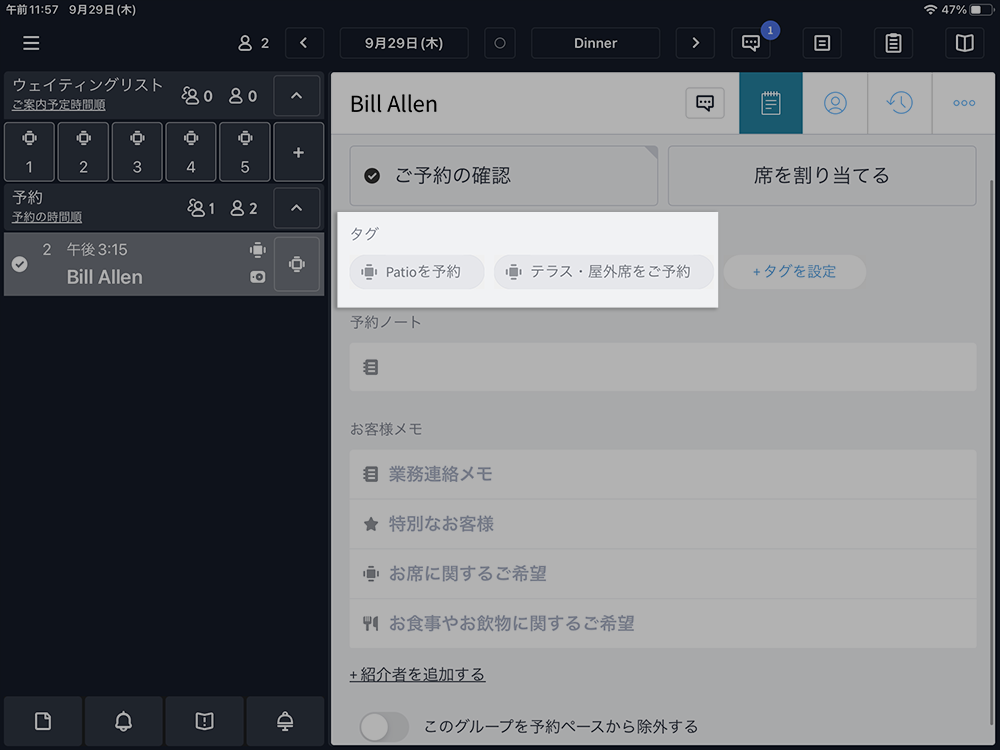Click the plus button for larger party
Image resolution: width=1000 pixels, height=750 pixels.
(x=298, y=152)
